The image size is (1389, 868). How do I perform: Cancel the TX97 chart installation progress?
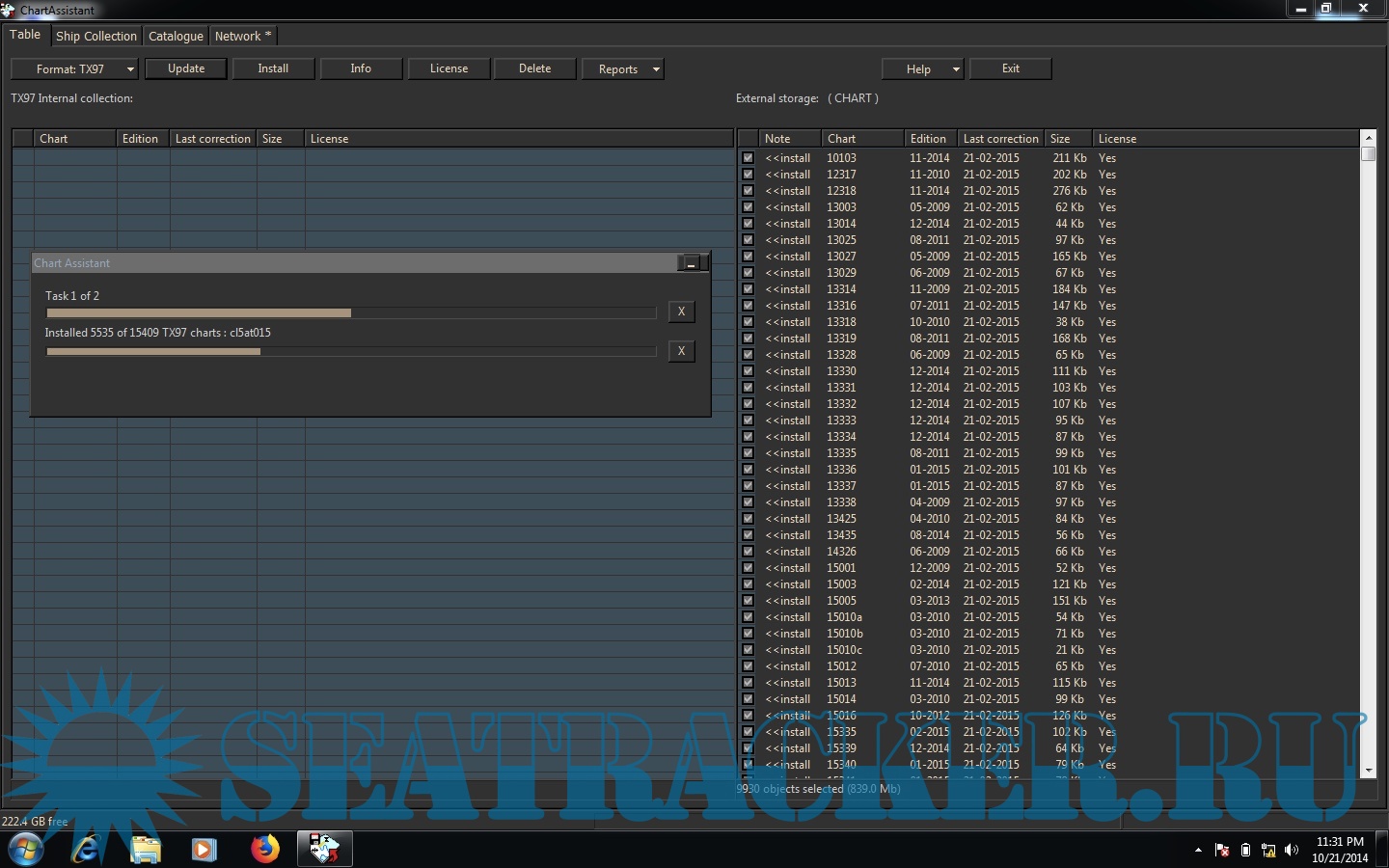(681, 351)
